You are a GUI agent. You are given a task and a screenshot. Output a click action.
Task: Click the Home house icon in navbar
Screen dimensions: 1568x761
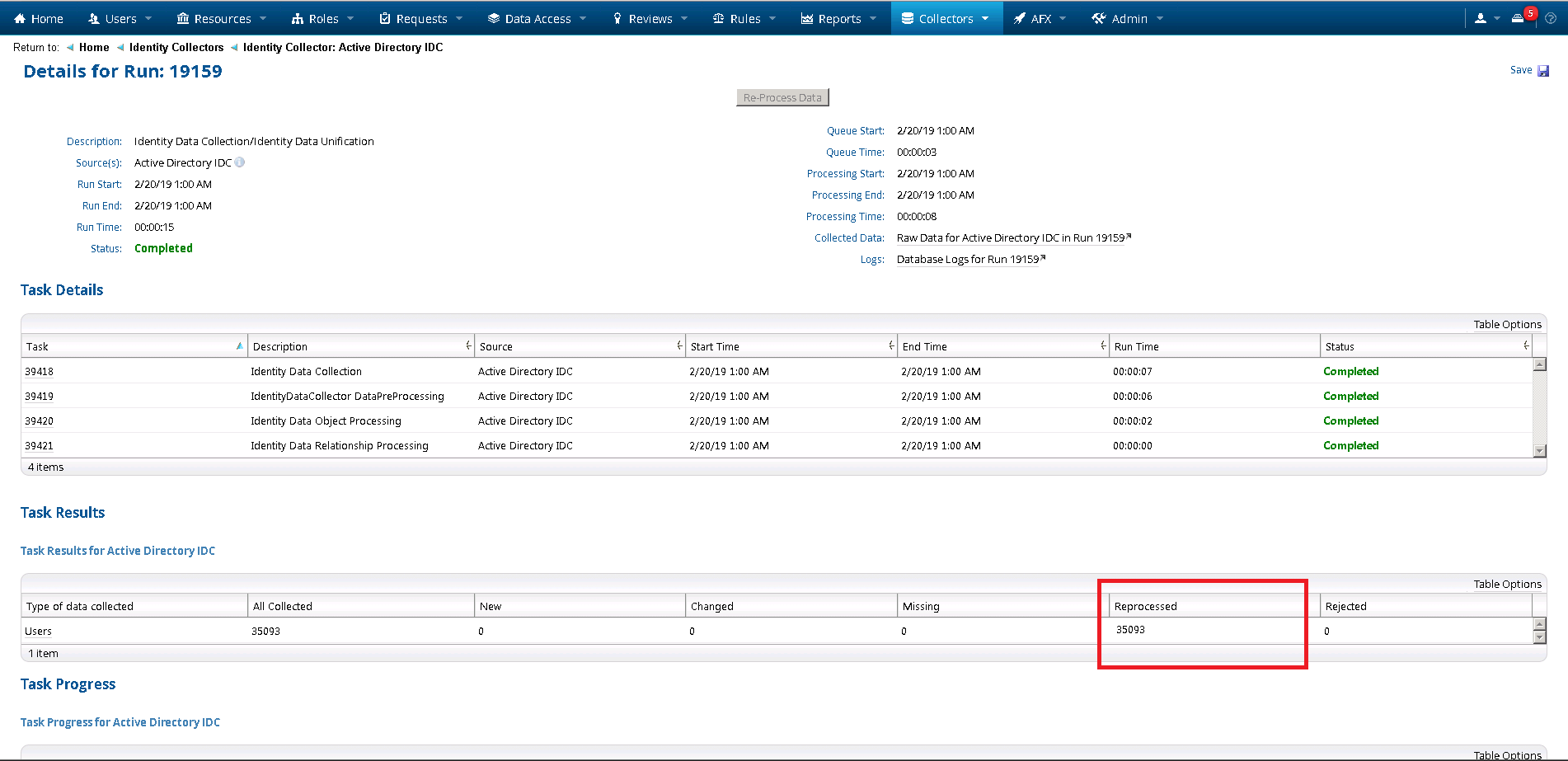pos(21,18)
